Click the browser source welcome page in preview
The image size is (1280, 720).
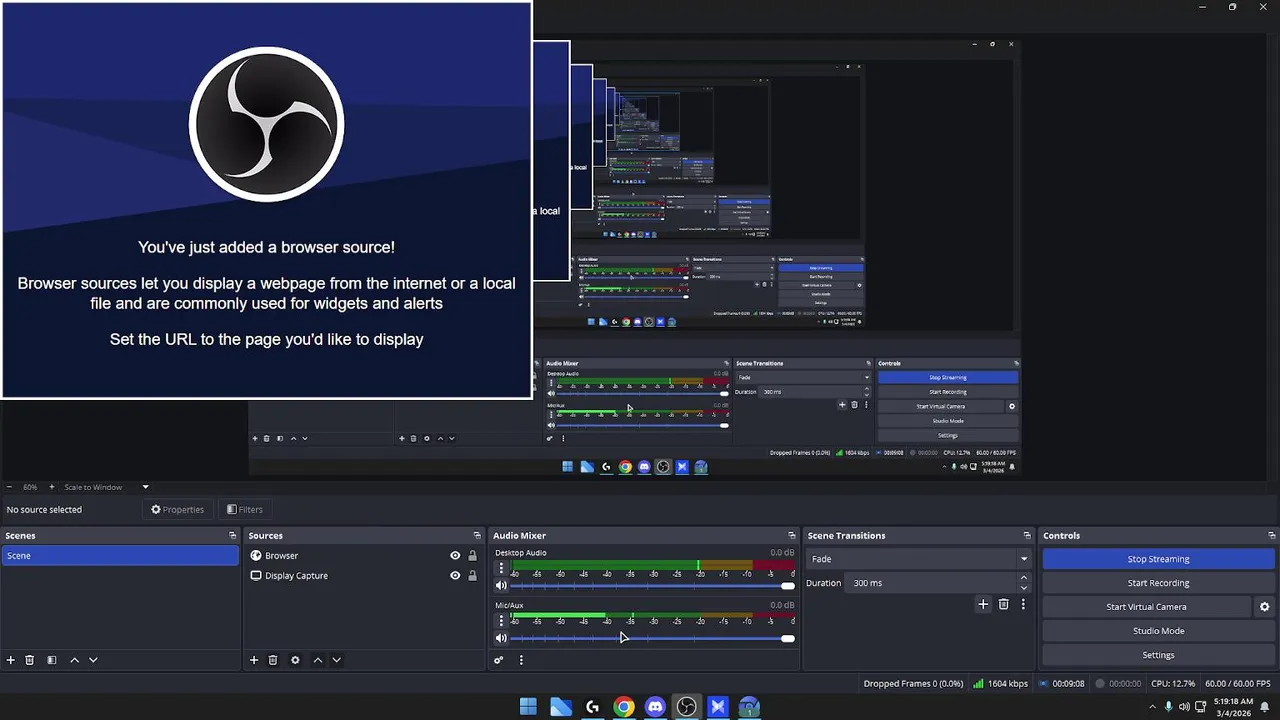(266, 200)
